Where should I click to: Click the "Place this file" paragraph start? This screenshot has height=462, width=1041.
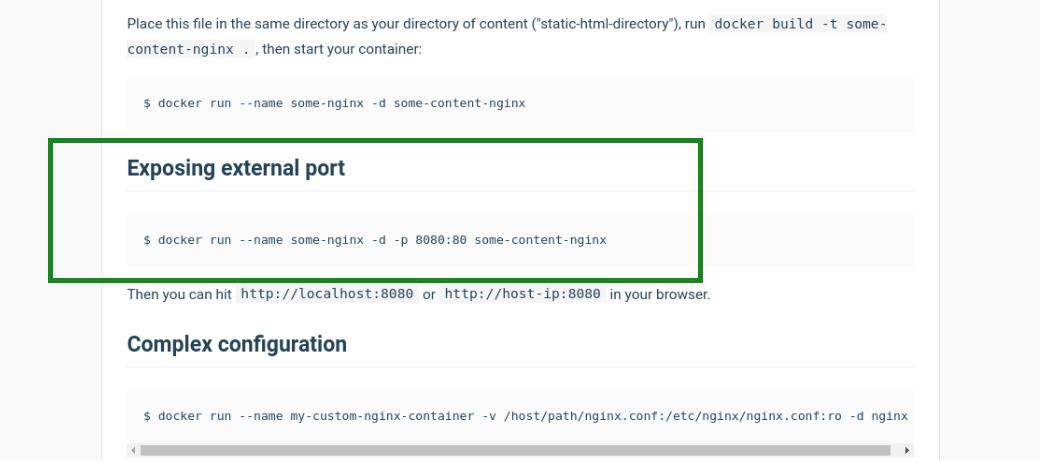tap(170, 23)
